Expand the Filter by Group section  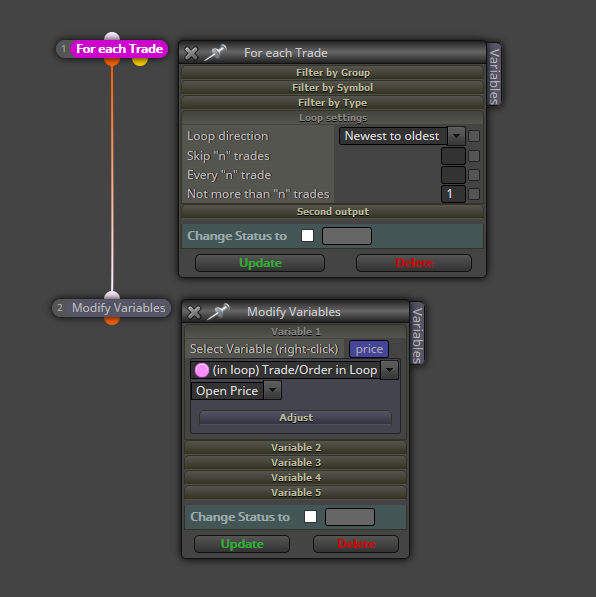click(x=332, y=72)
